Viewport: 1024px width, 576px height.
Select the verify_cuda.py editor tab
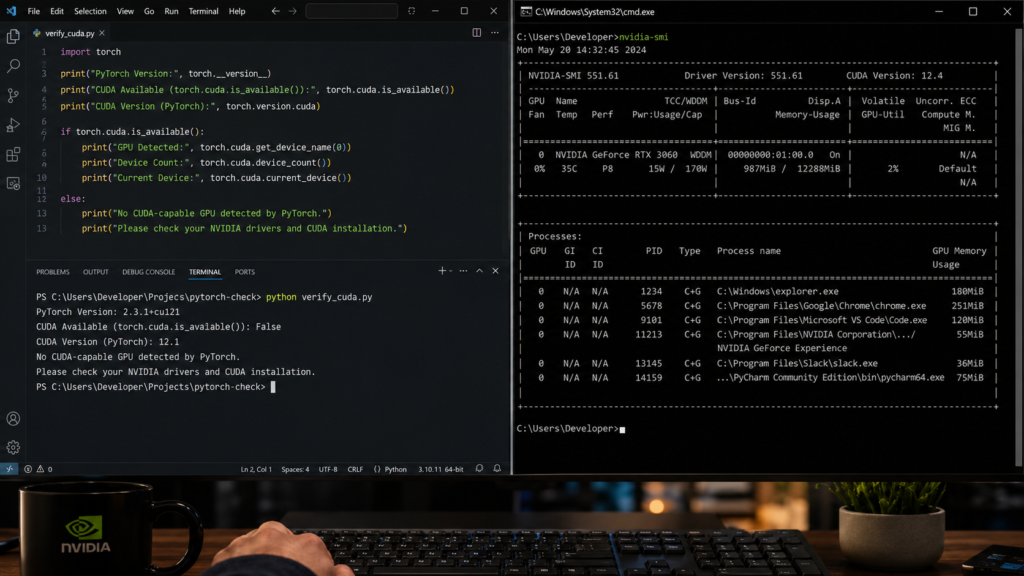coord(69,33)
